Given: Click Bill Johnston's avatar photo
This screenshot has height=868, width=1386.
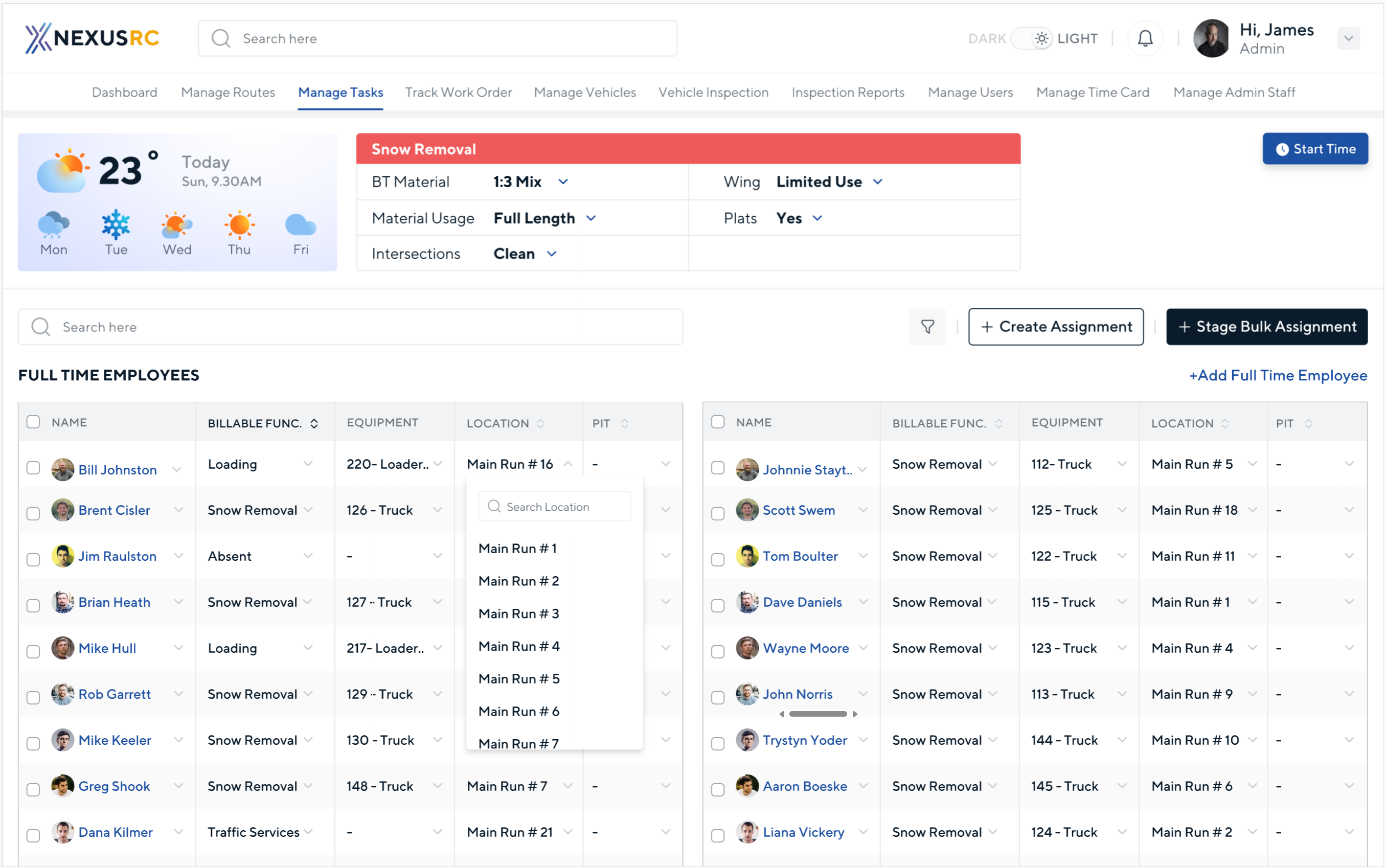Looking at the screenshot, I should [62, 470].
